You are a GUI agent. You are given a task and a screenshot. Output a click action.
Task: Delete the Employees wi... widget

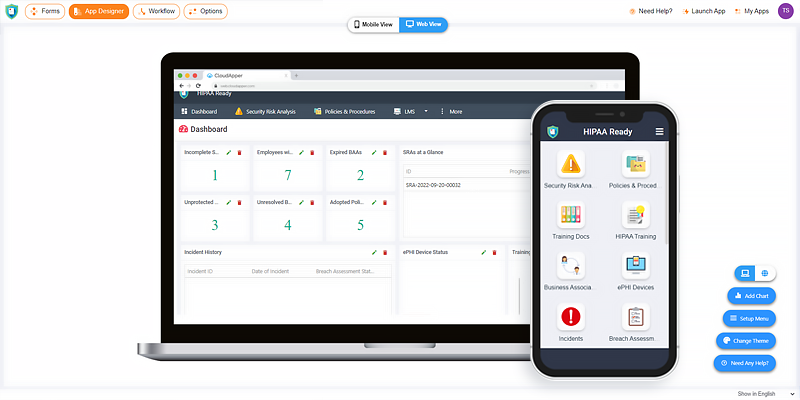[x=312, y=153]
